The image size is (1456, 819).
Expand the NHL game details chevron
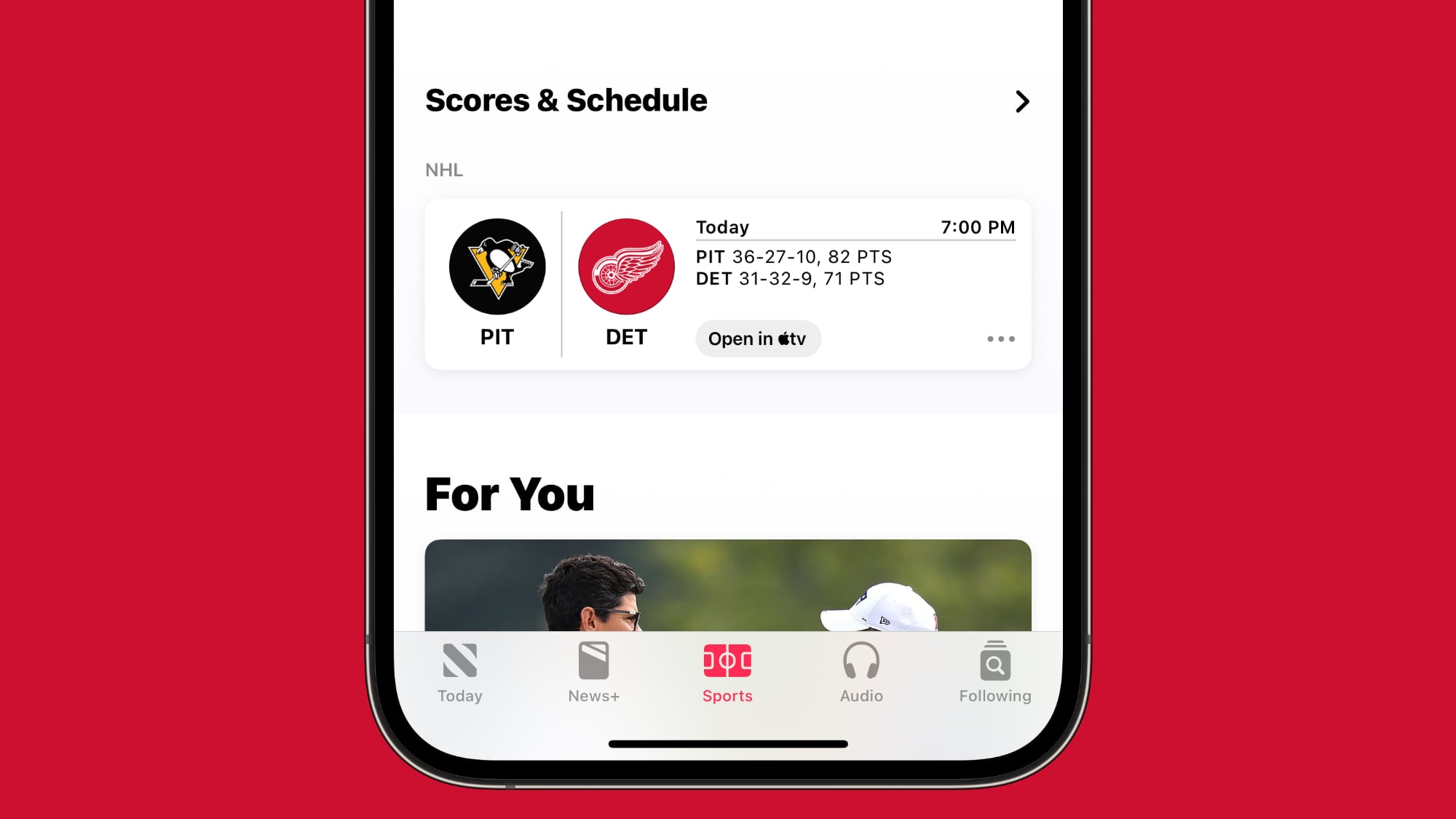(x=1021, y=100)
